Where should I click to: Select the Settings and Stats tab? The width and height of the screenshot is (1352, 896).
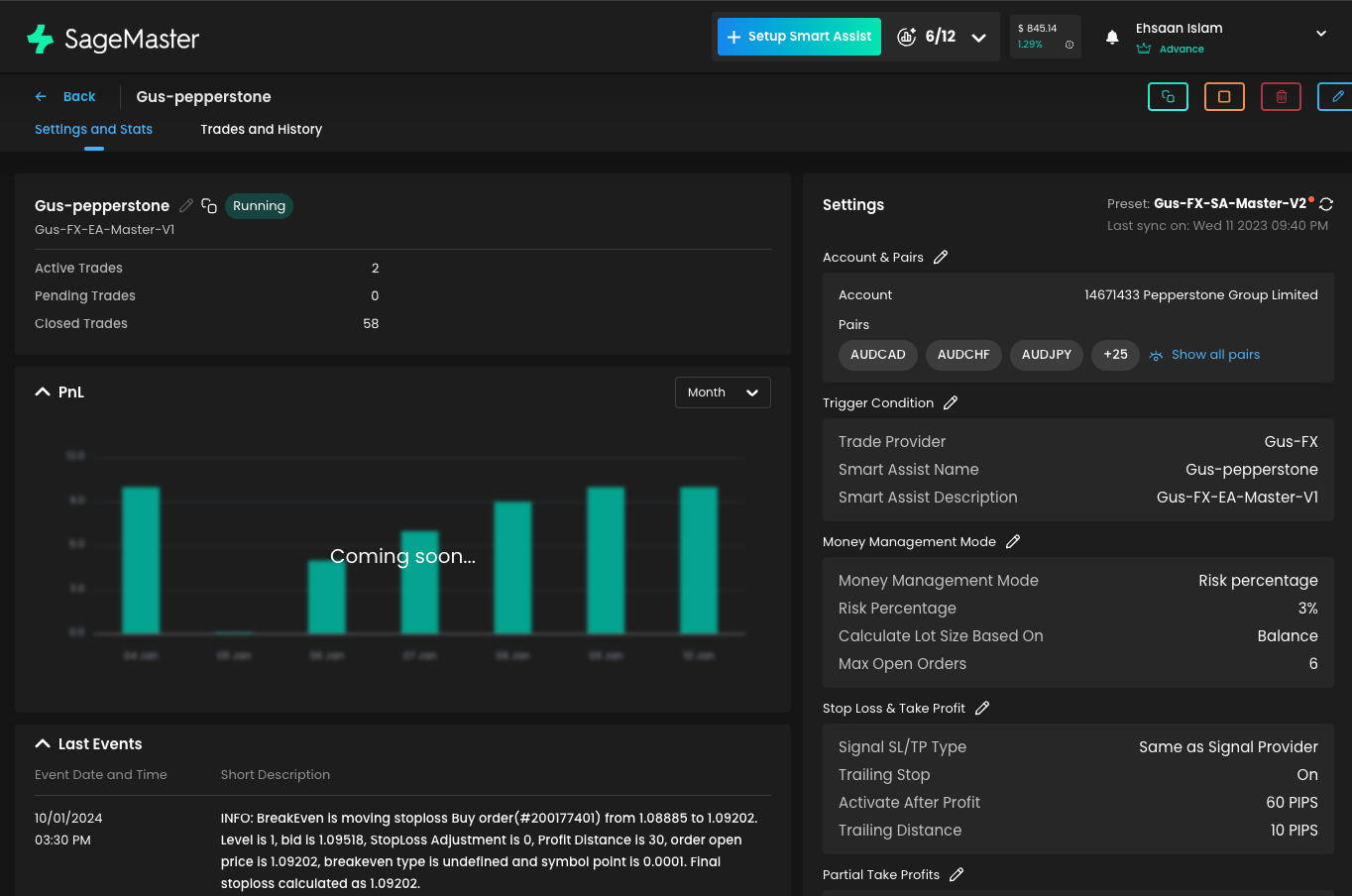(93, 130)
